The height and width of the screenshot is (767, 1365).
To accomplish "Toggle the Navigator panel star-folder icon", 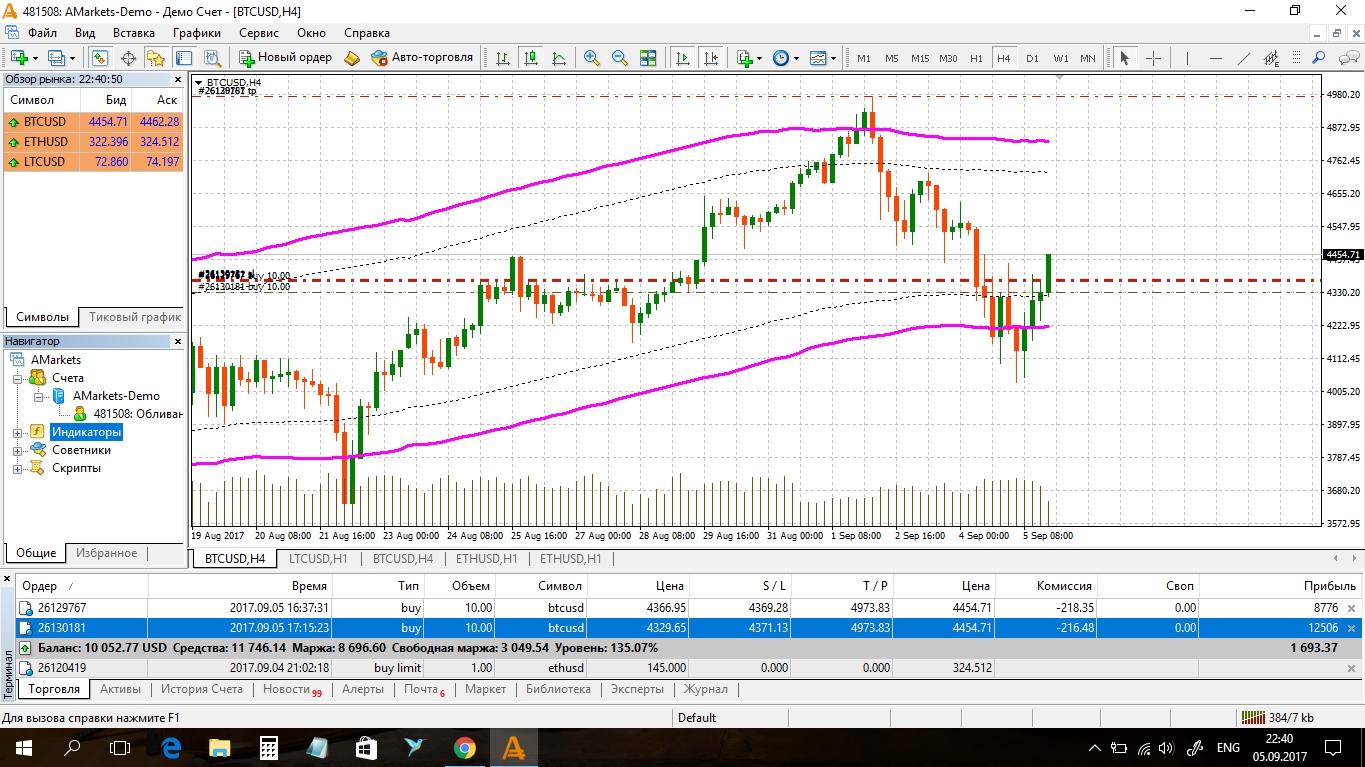I will [156, 58].
